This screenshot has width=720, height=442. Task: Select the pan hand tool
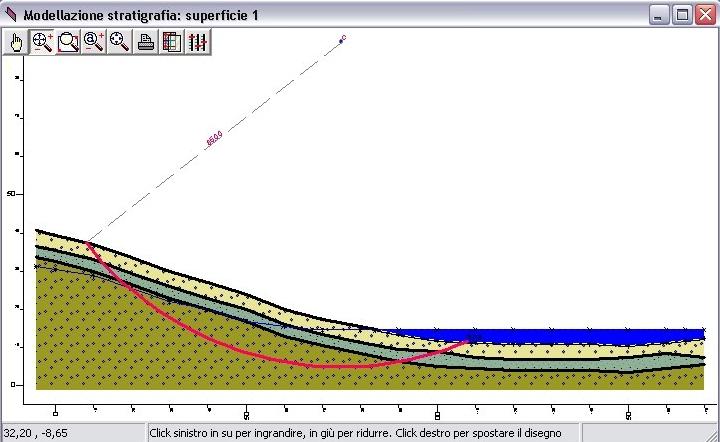[x=17, y=41]
